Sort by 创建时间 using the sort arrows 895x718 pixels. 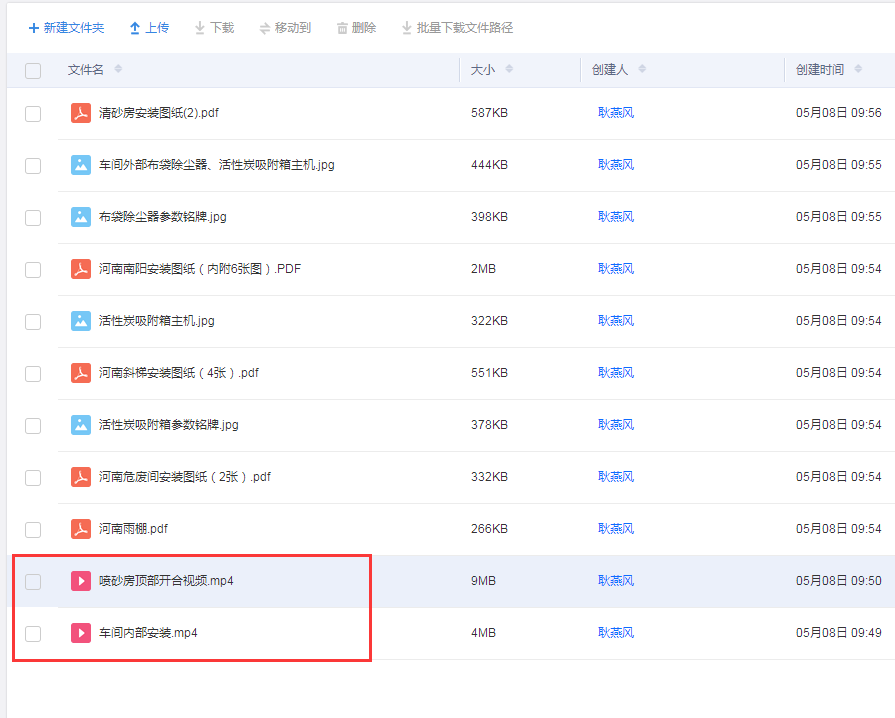click(x=858, y=69)
